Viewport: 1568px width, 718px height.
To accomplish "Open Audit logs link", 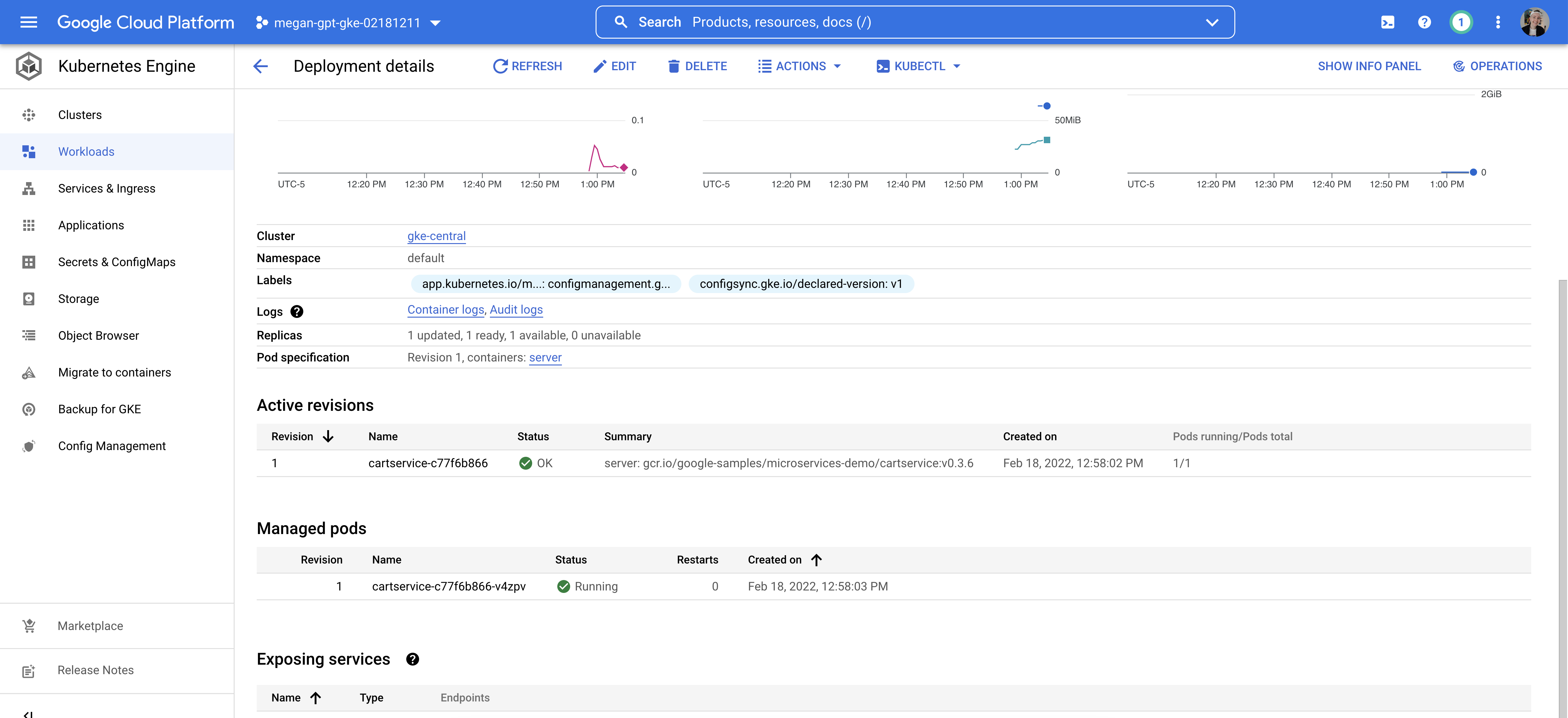I will coord(516,309).
